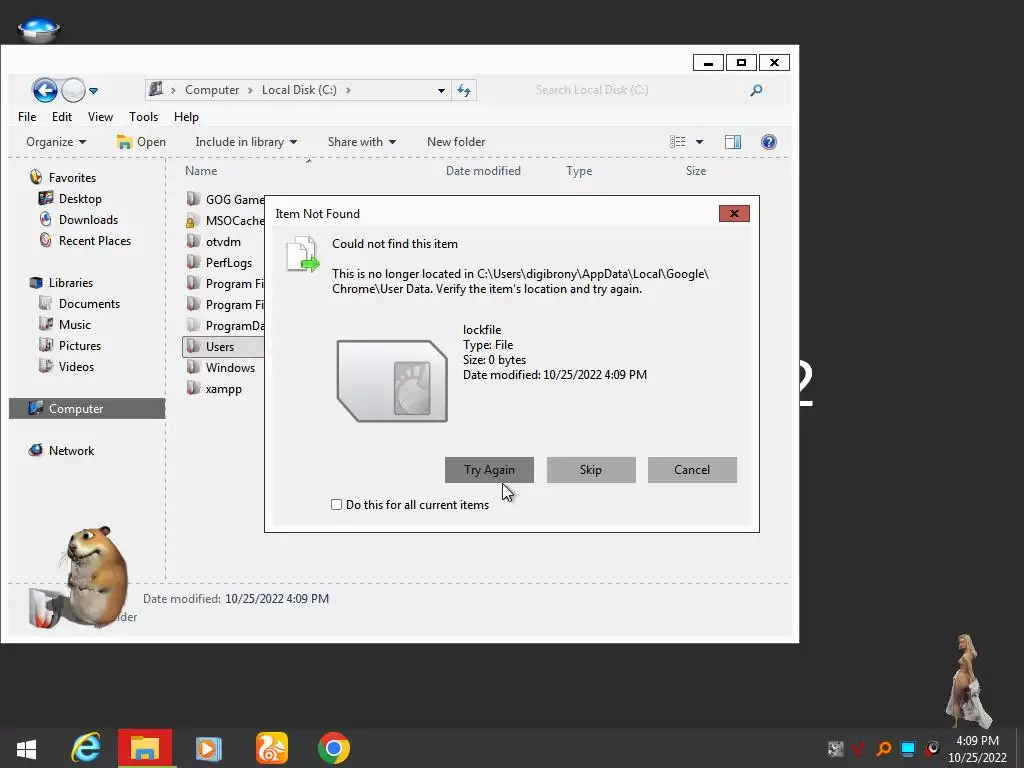Open the Edit menu

[x=61, y=117]
